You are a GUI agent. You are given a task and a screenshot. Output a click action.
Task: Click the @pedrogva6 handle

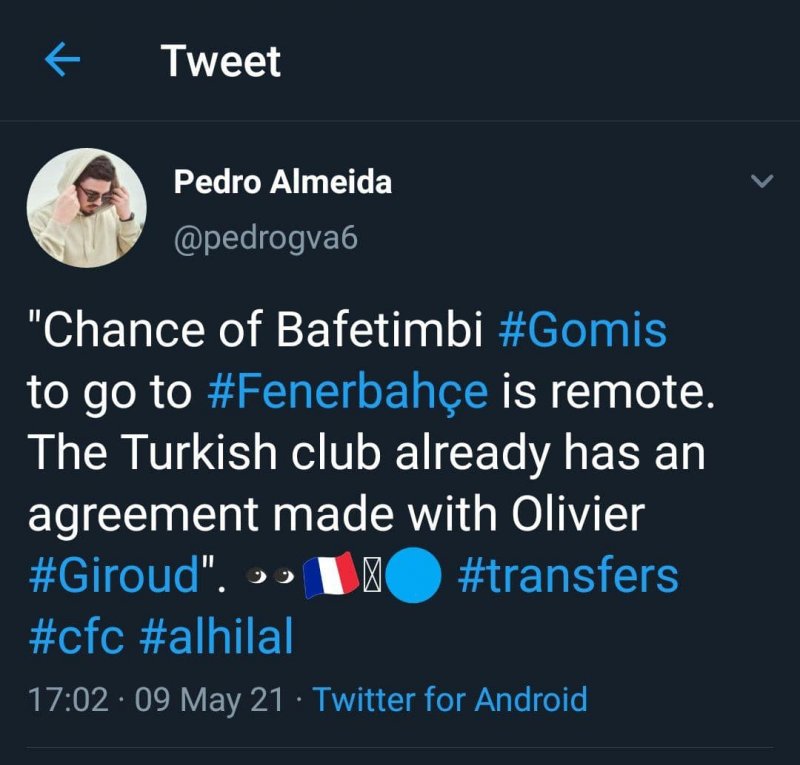pyautogui.click(x=265, y=240)
